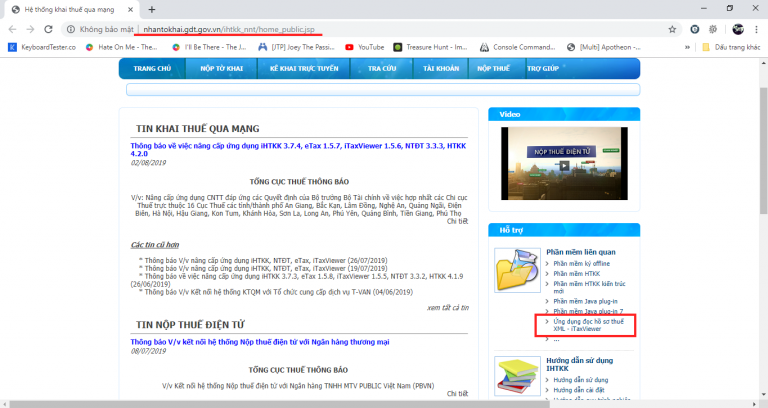Click the not-secure site info icon
768x408 pixels.
pyautogui.click(x=71, y=29)
